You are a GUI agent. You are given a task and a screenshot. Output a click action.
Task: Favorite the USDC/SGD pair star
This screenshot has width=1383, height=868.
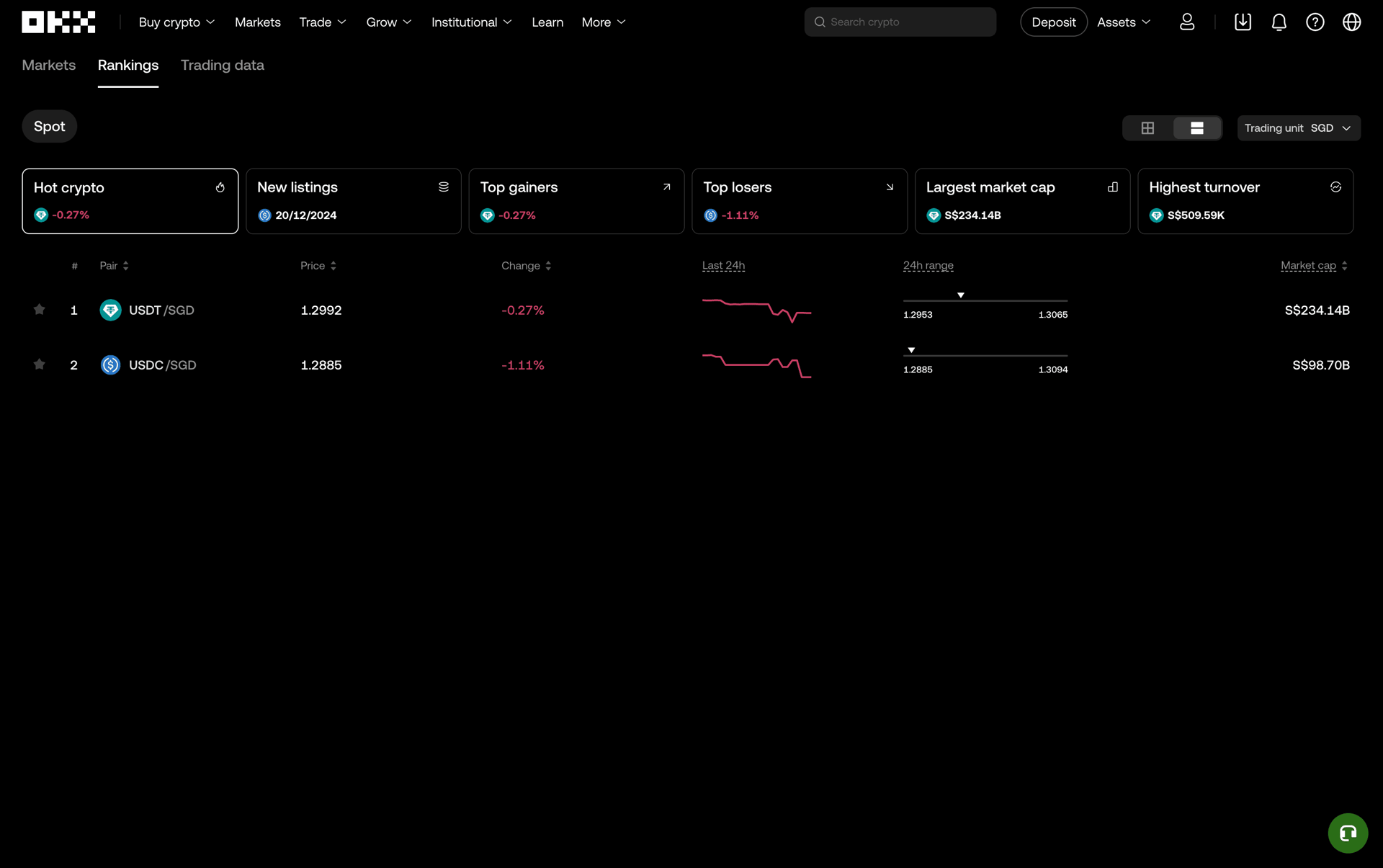pyautogui.click(x=40, y=364)
